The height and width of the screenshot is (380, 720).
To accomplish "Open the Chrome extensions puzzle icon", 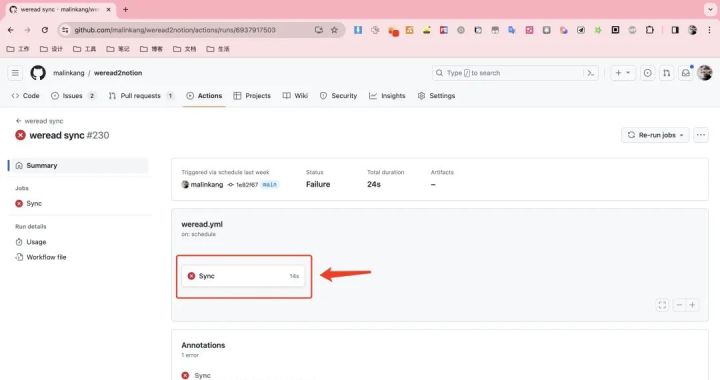I will 650,30.
